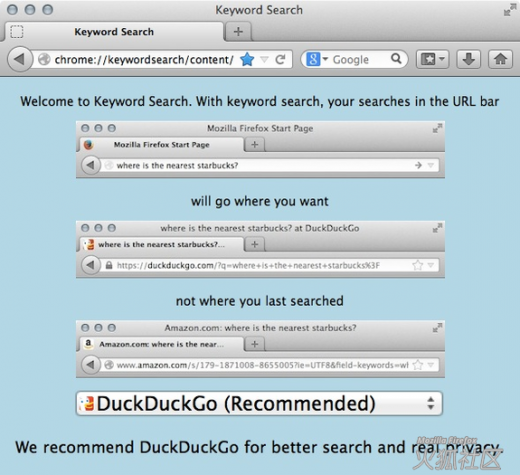520x475 pixels.
Task: Open a new tab with plus button
Action: point(238,32)
